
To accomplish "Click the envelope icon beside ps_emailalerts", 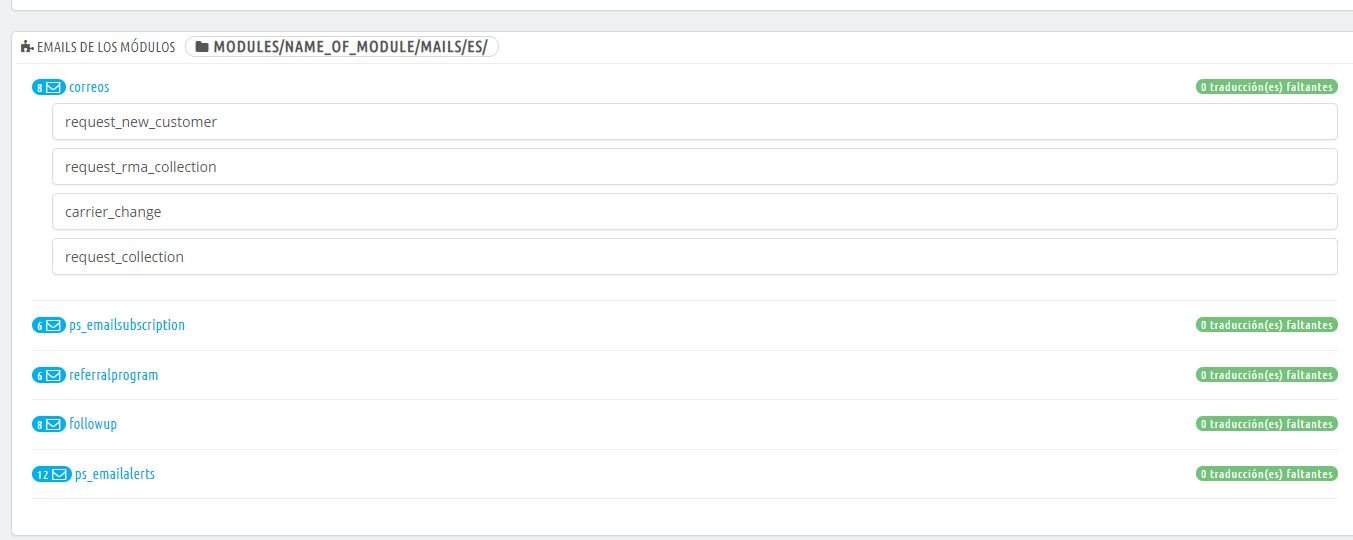I will tap(60, 474).
